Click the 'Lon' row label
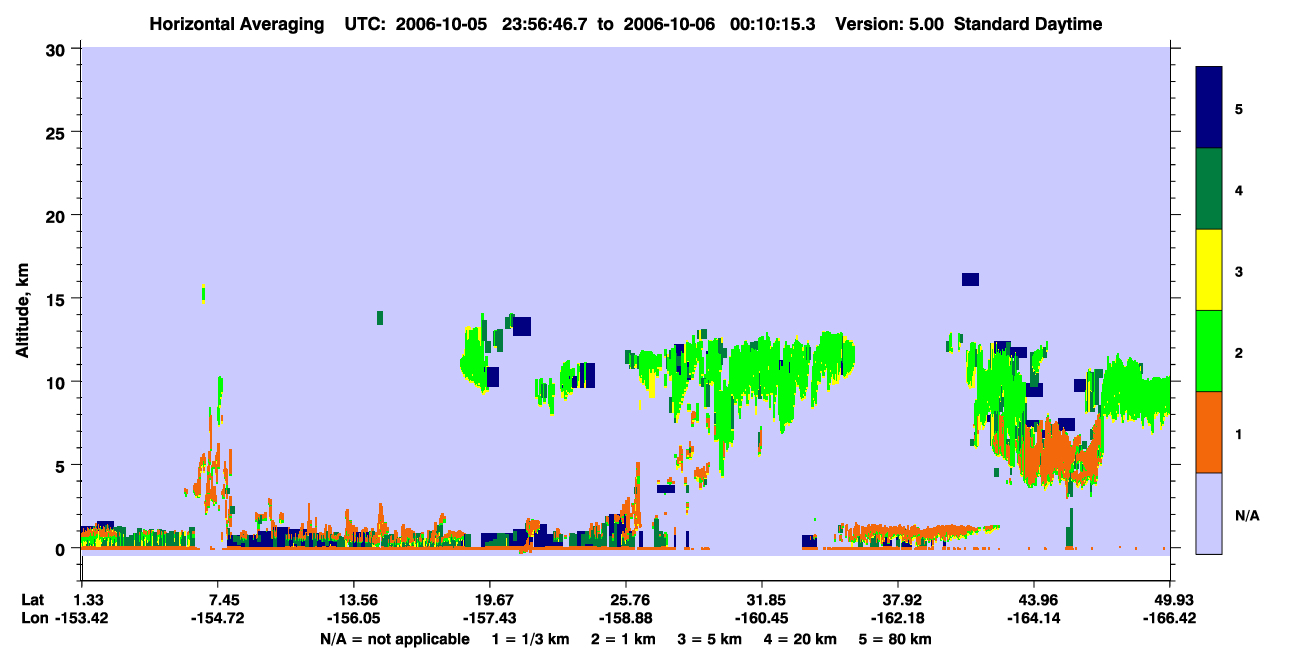The image size is (1300, 667). pos(33,618)
